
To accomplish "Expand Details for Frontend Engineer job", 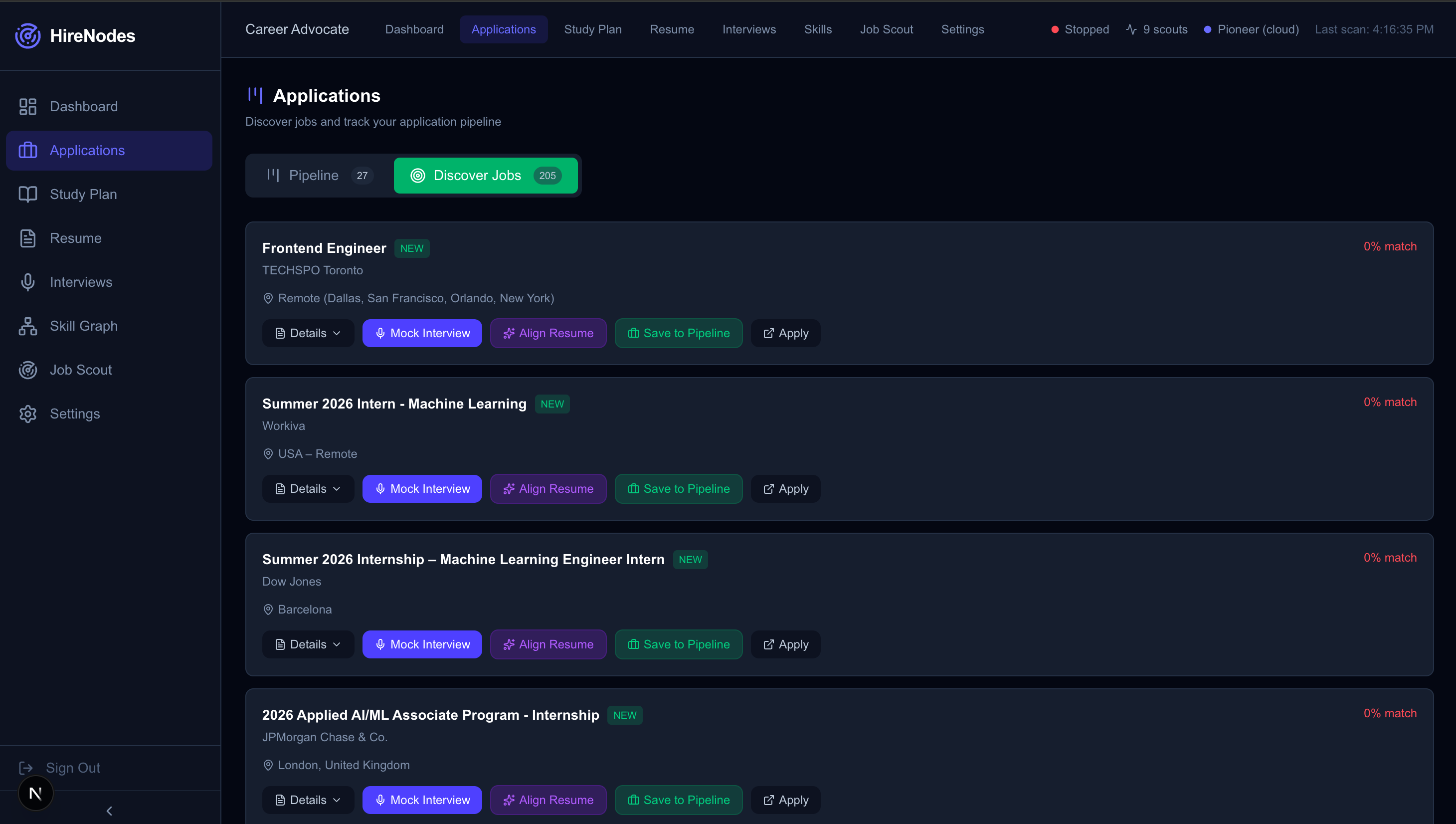I will 308,333.
